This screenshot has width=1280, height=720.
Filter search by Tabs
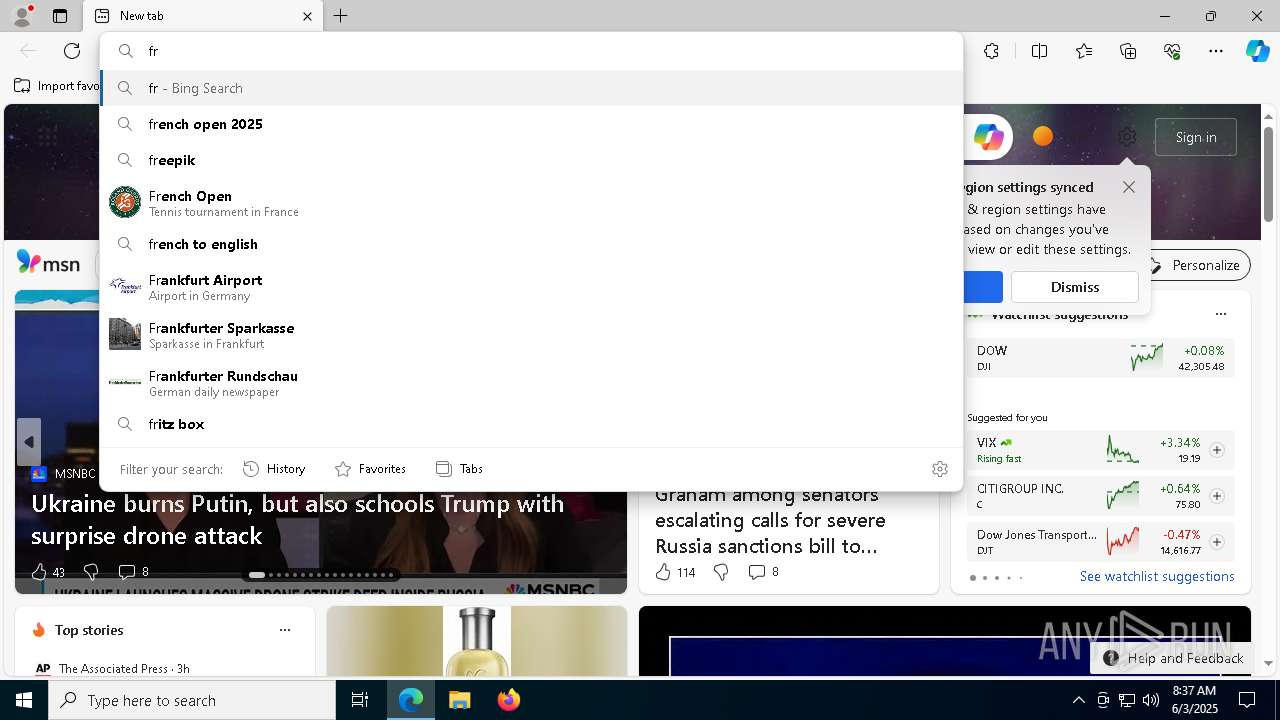click(x=459, y=469)
